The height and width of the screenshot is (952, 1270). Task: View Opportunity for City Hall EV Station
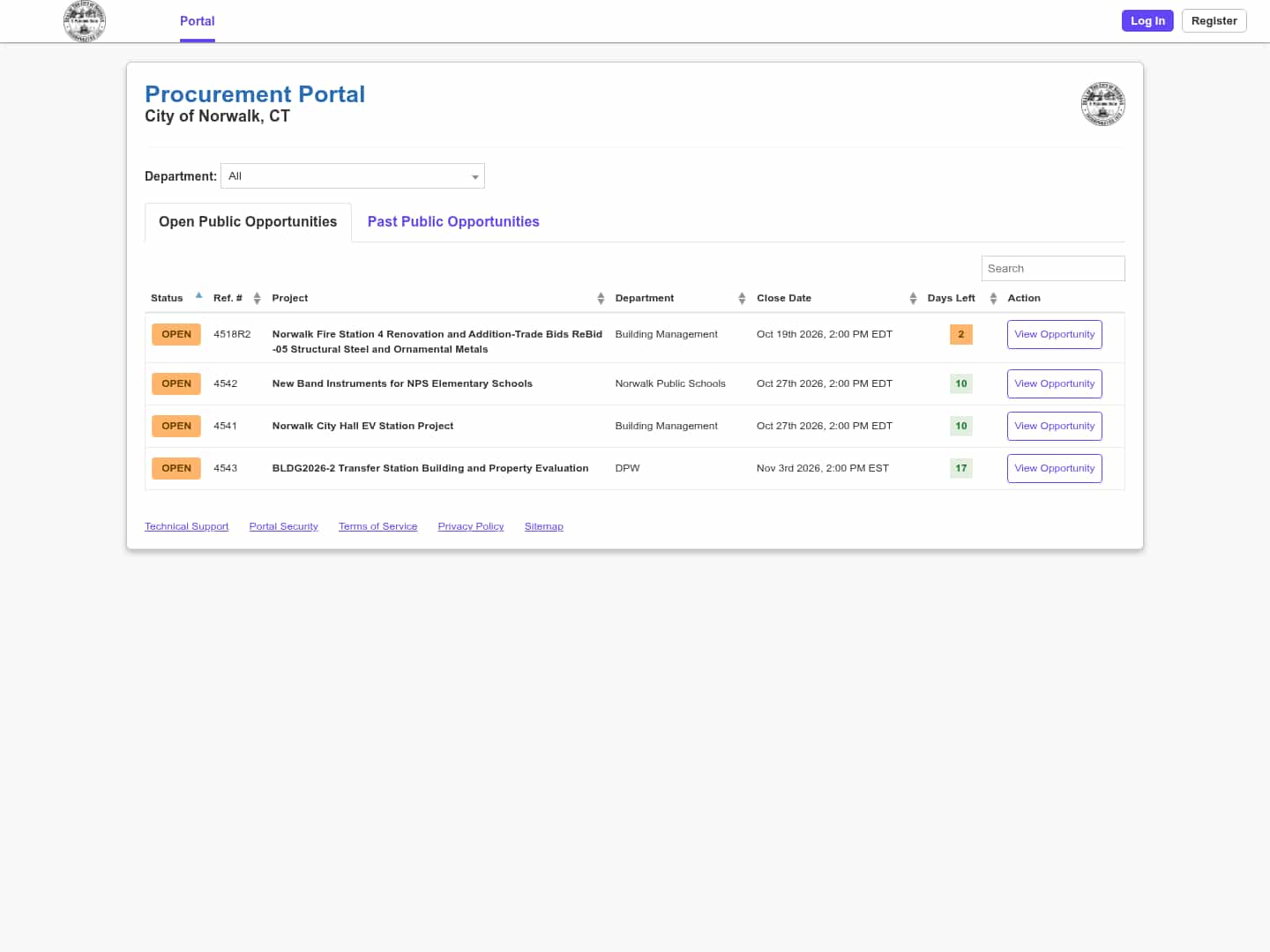tap(1054, 427)
